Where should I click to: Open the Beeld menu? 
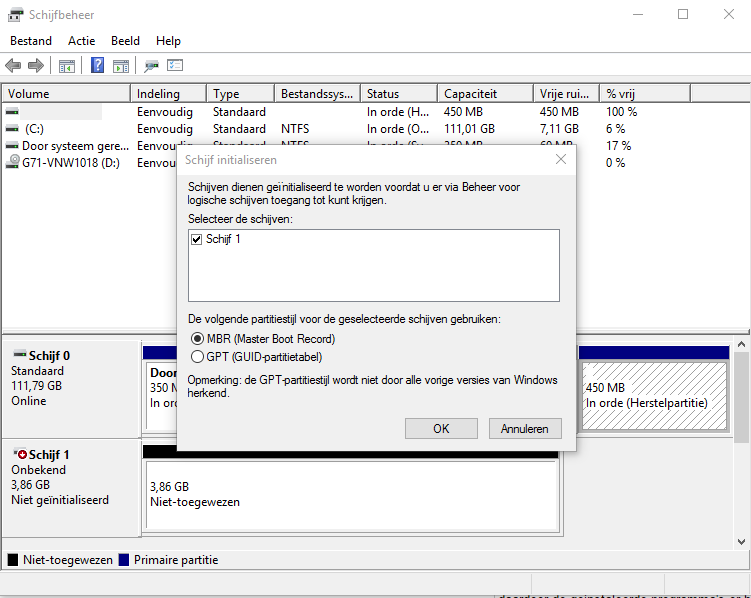pyautogui.click(x=125, y=41)
